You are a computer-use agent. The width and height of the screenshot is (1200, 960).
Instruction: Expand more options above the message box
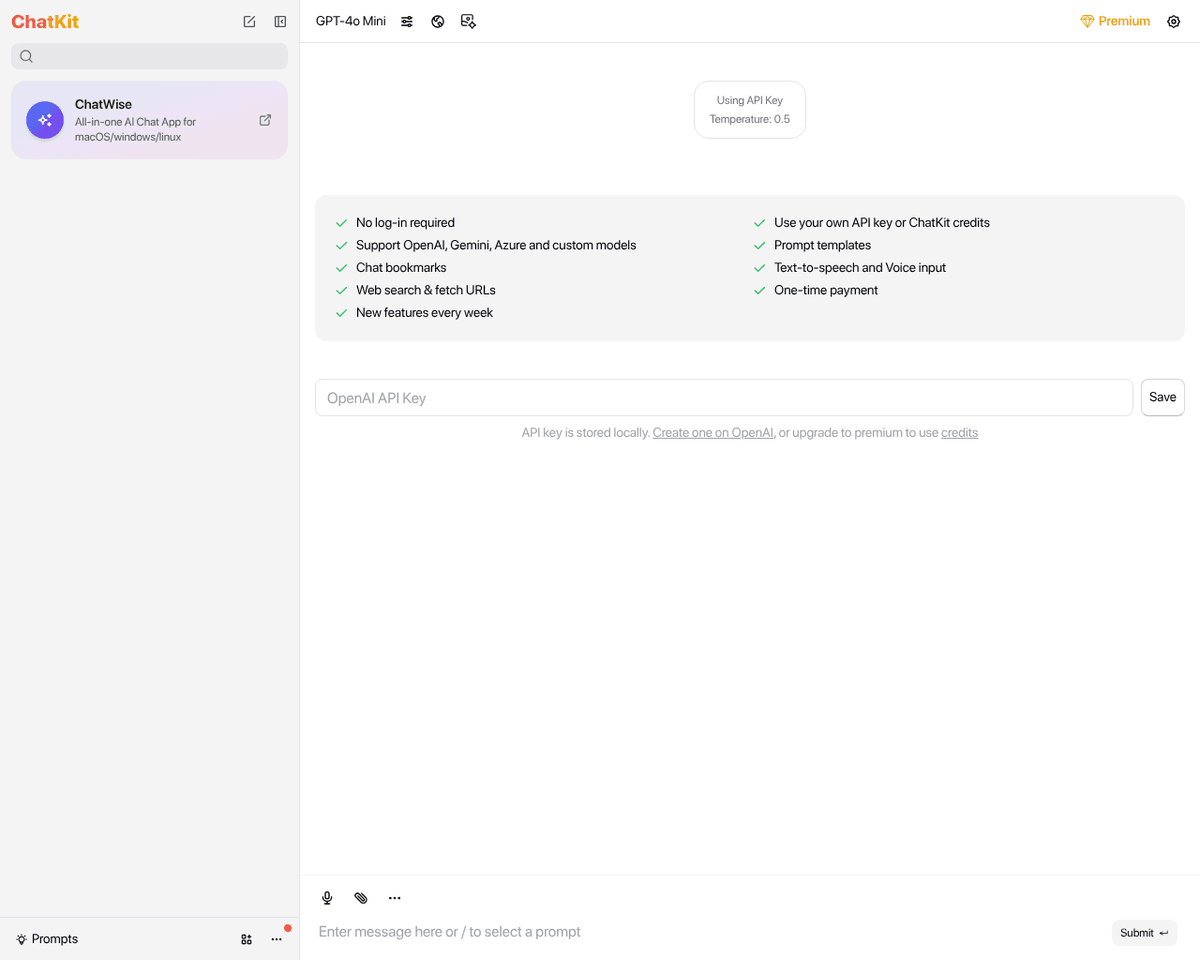[x=395, y=898]
